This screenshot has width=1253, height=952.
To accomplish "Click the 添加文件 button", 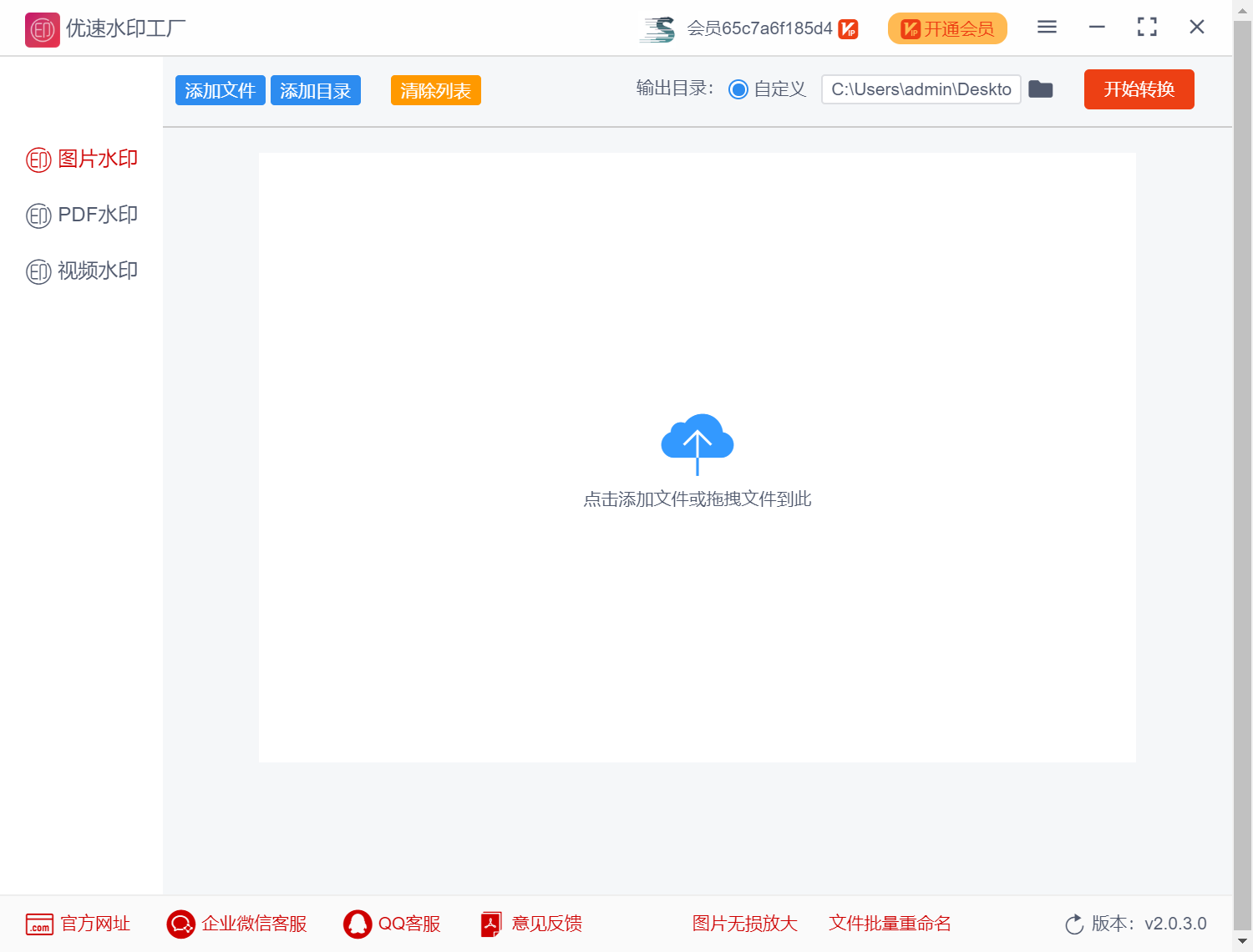I will point(221,90).
